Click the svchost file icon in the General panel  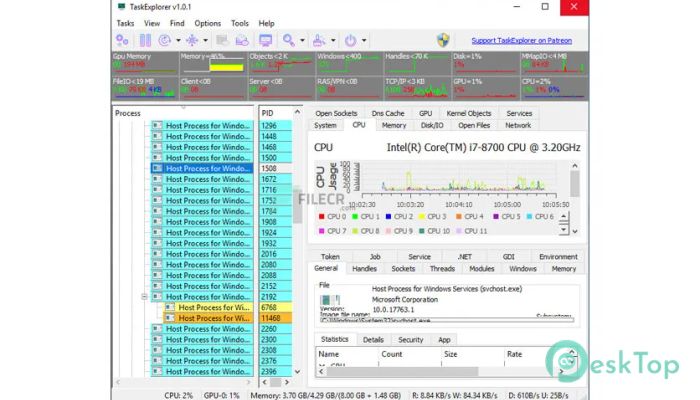click(x=330, y=300)
